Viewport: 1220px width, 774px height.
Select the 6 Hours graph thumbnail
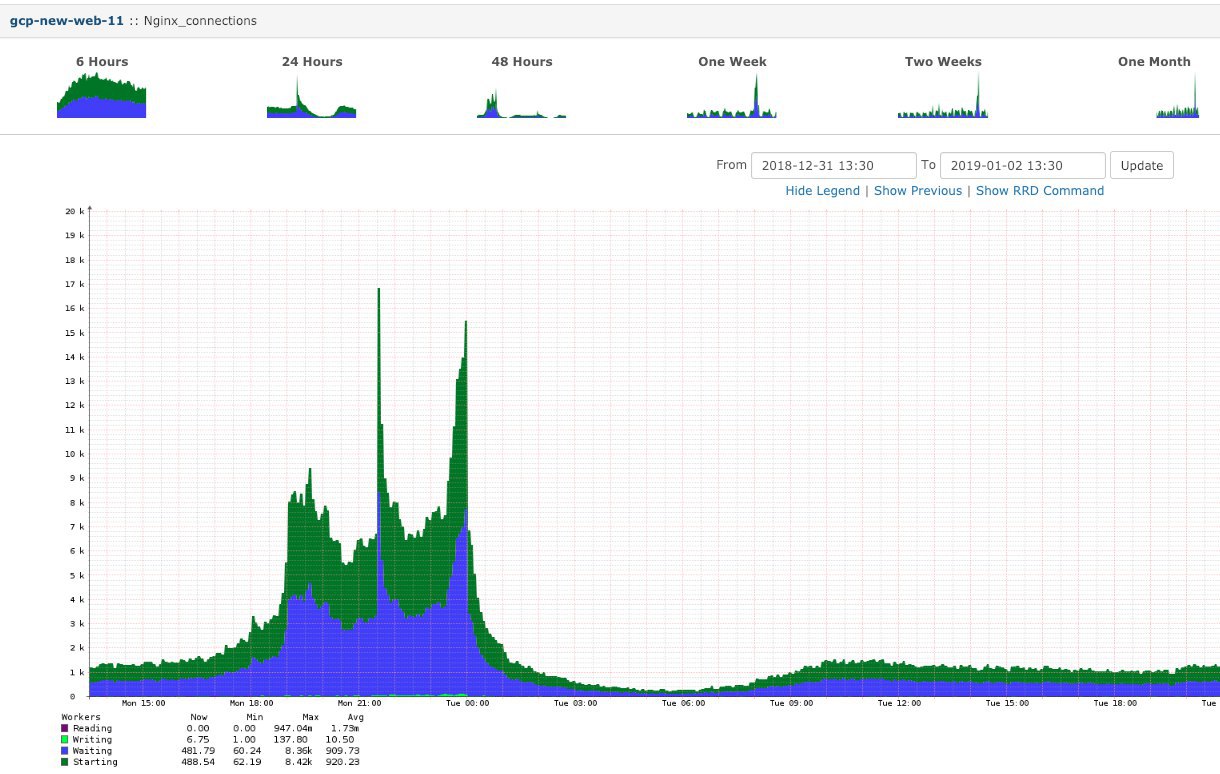pos(102,96)
